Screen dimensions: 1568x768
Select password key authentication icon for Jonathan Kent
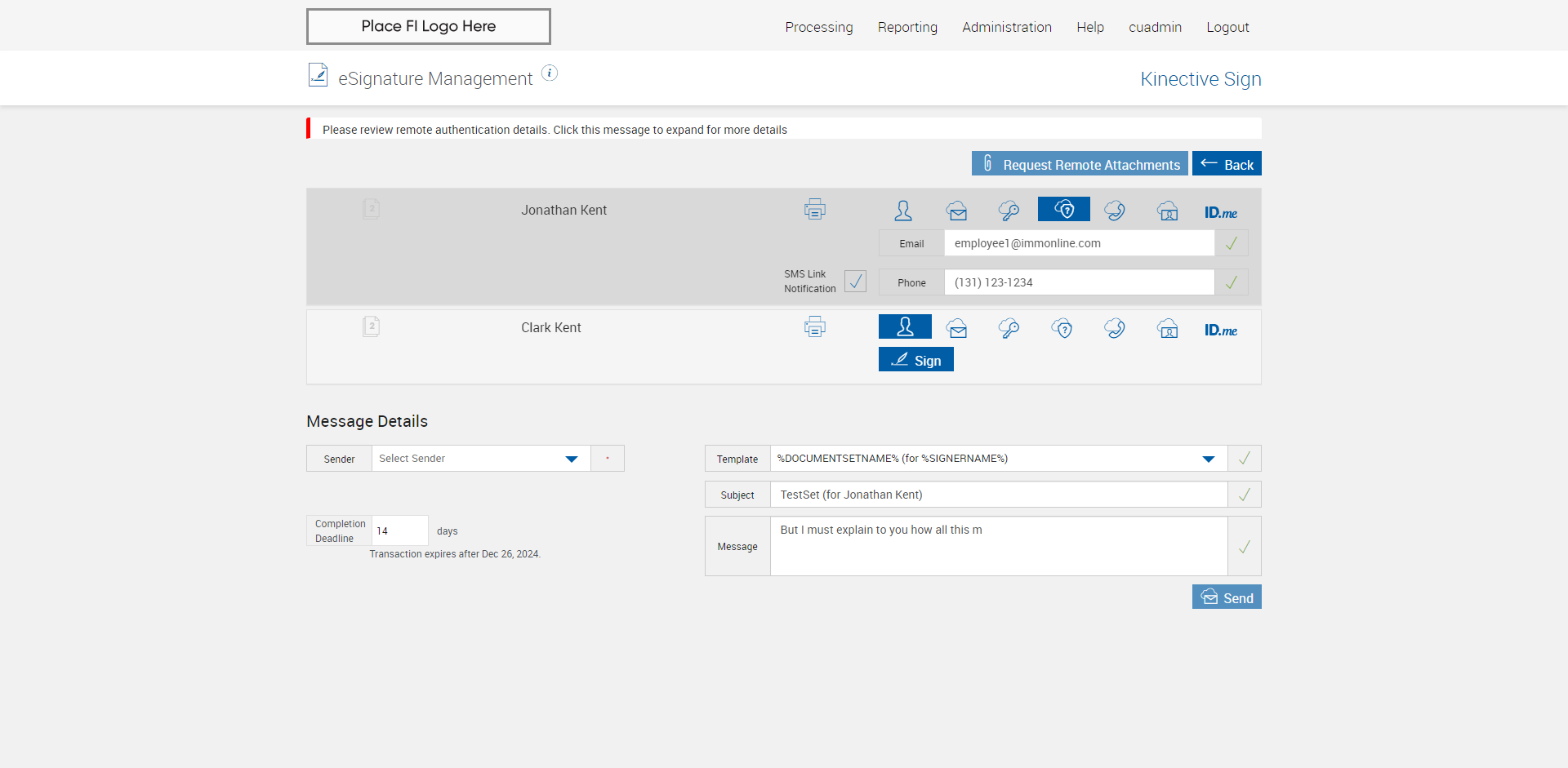point(1009,211)
